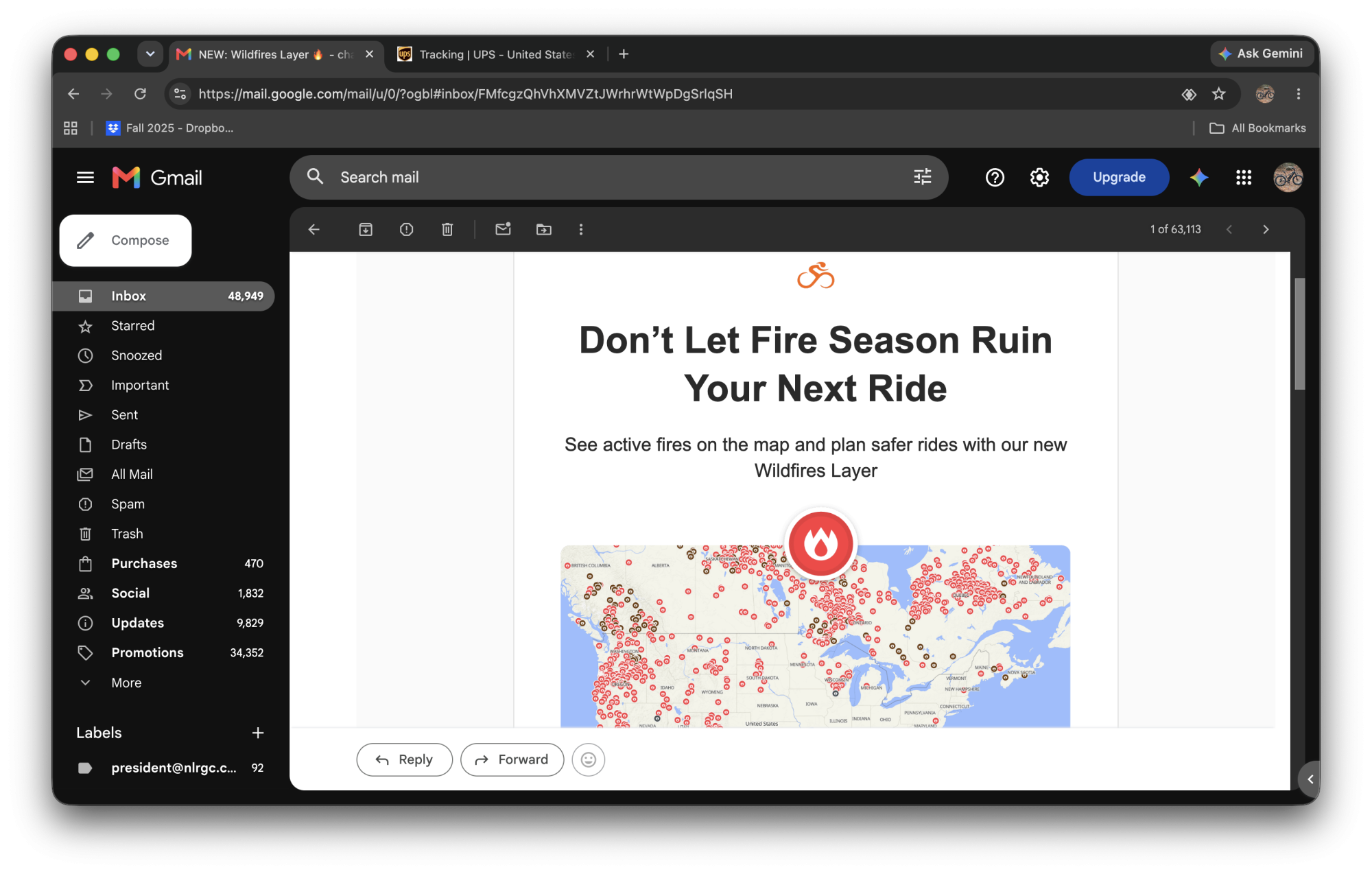
Task: Show the side panel arrow
Action: coord(1310,779)
